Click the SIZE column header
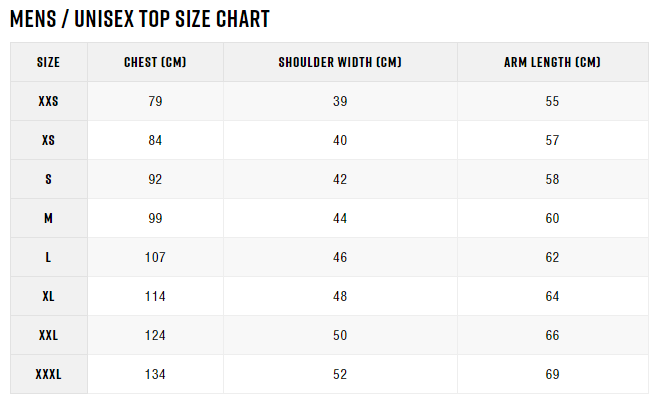 tap(48, 62)
